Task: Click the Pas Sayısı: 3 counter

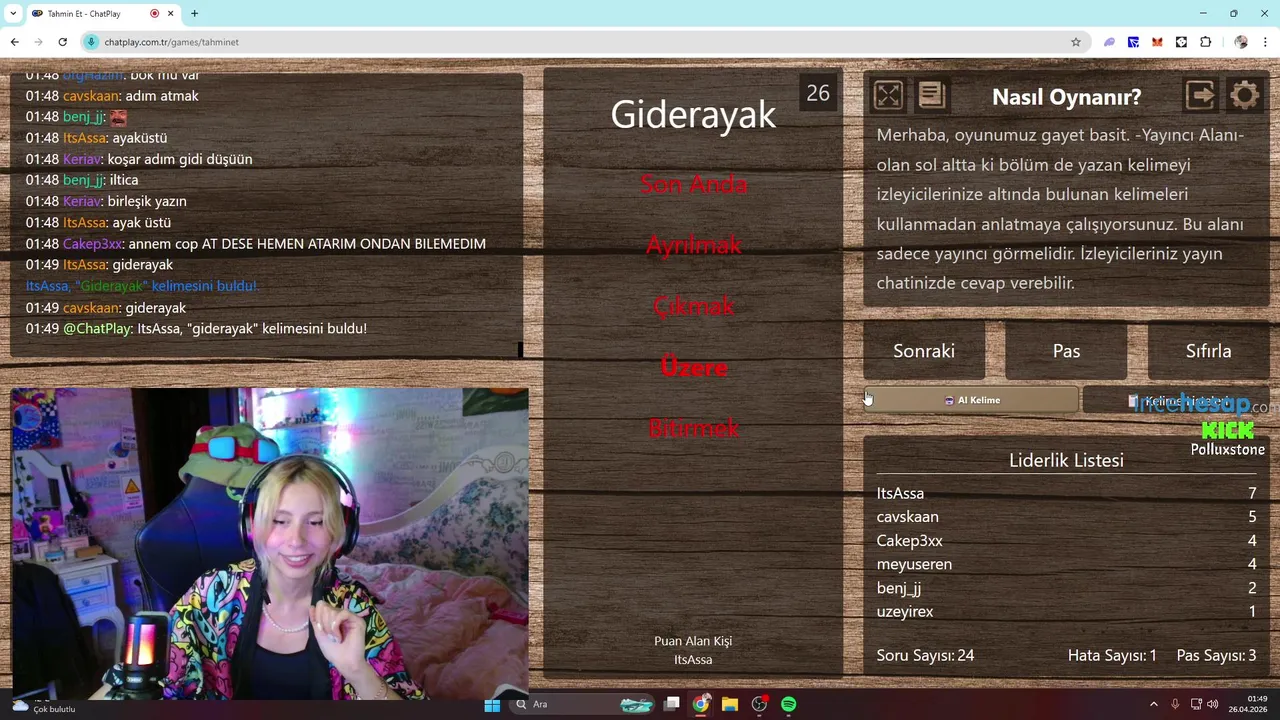Action: click(1216, 656)
